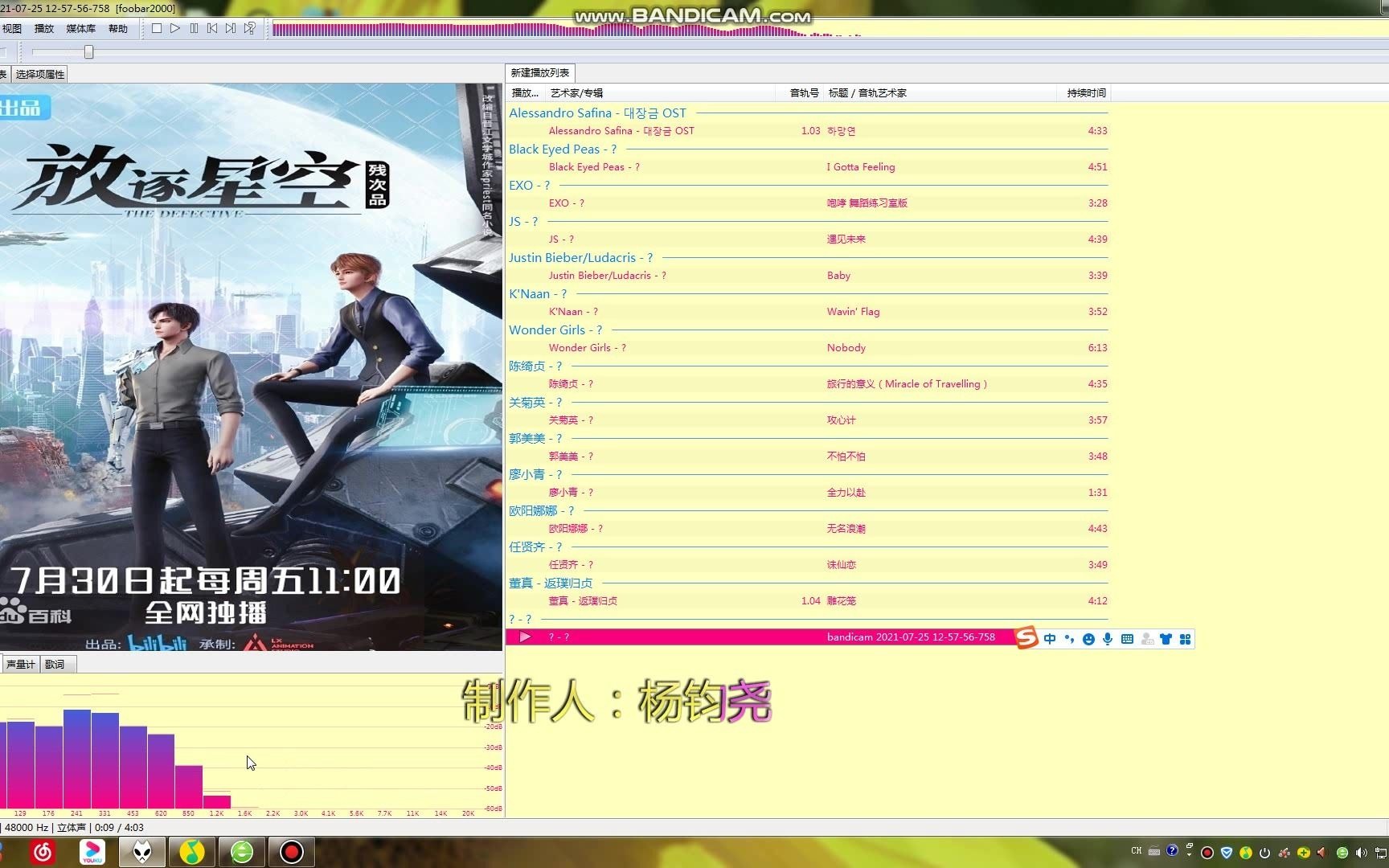Toggle punctuation mode on the Sogou IME bar
The height and width of the screenshot is (868, 1389).
point(1069,639)
